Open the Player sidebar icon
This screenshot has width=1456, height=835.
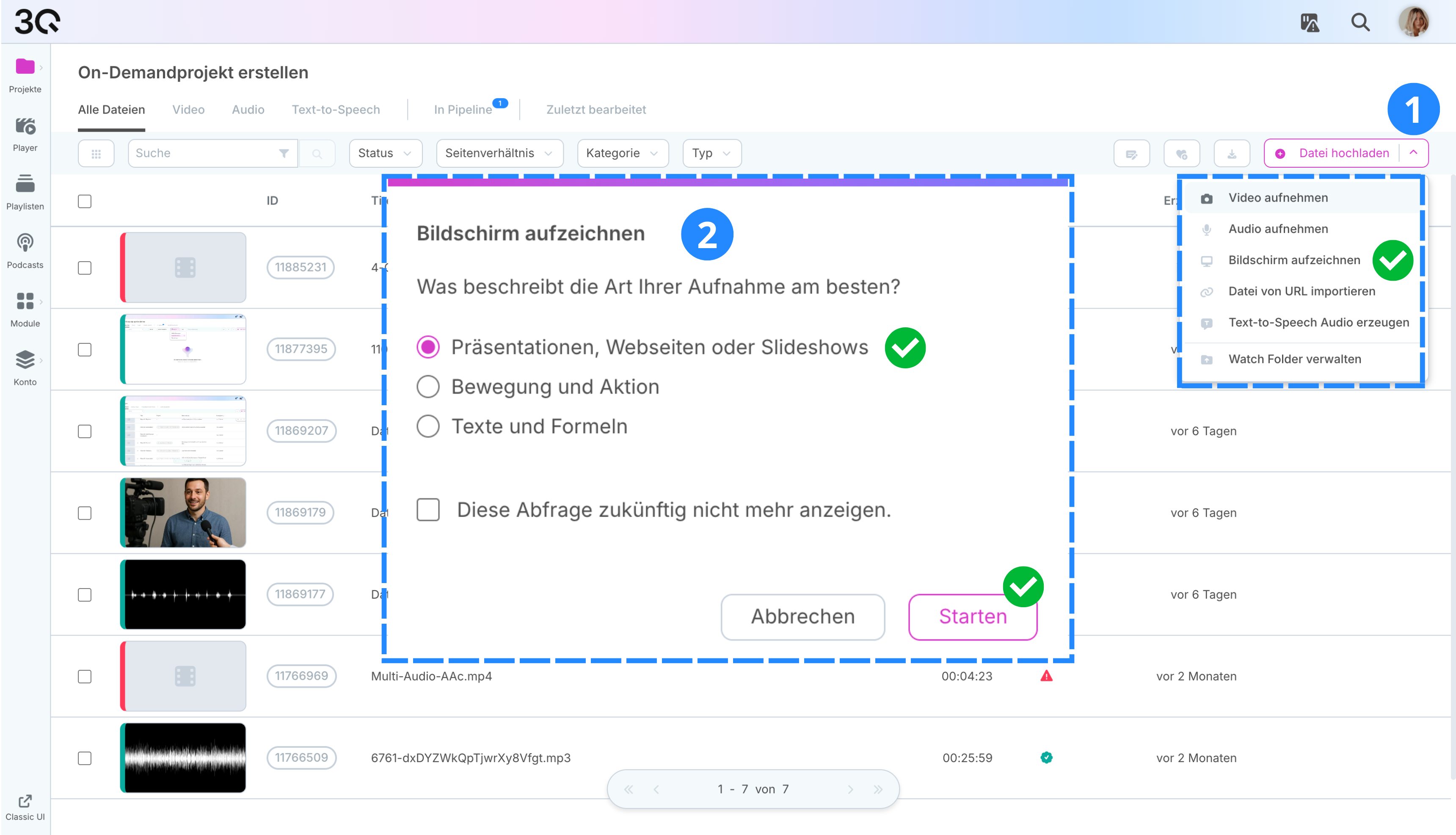(25, 127)
